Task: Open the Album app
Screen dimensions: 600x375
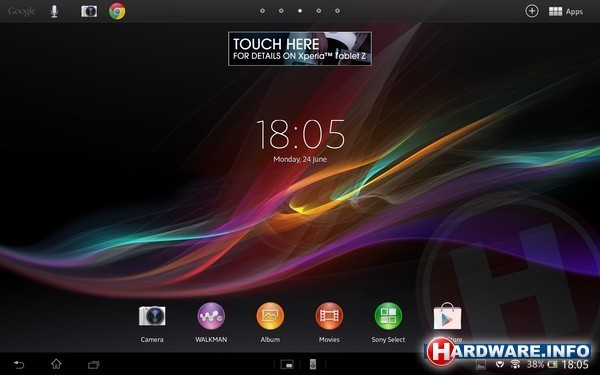Action: click(270, 323)
